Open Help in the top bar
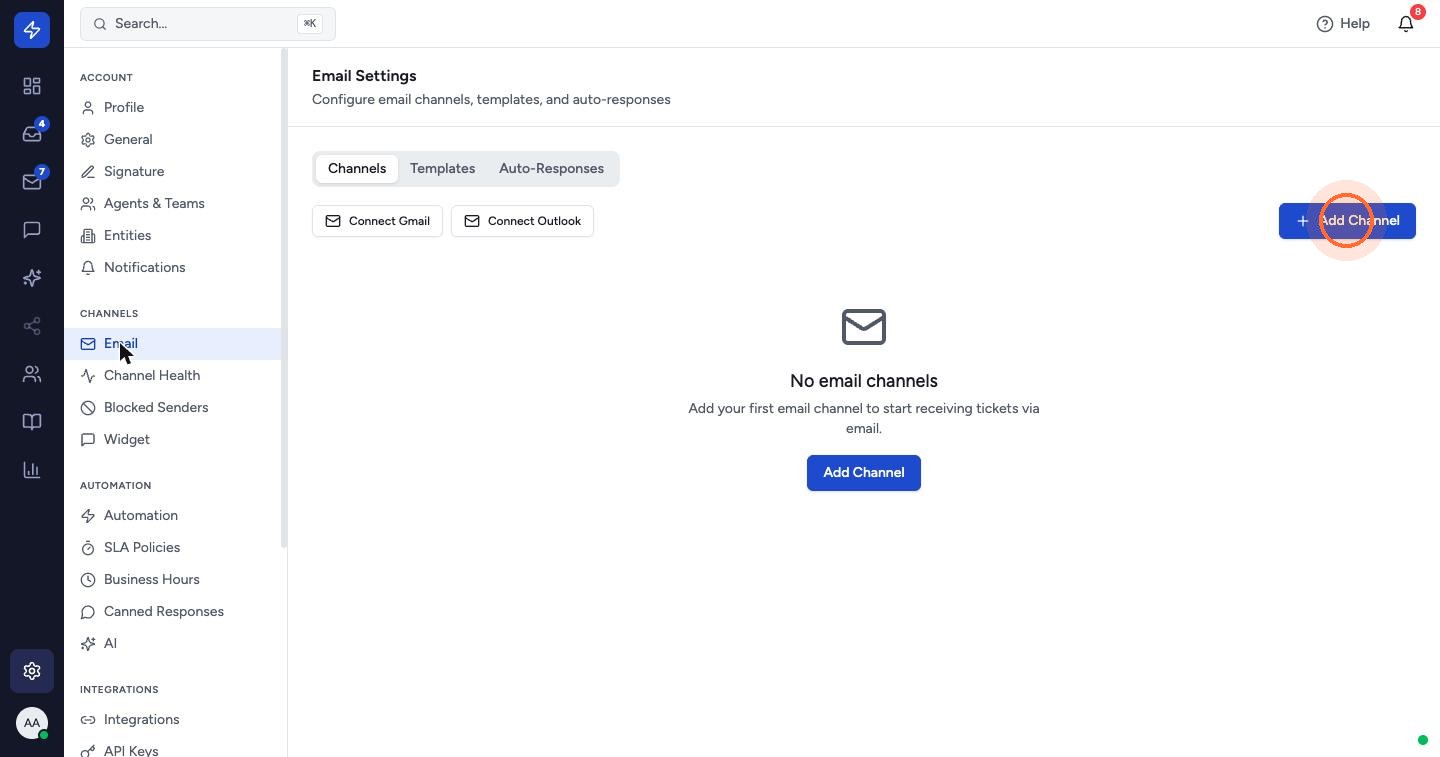The image size is (1440, 757). 1343,24
